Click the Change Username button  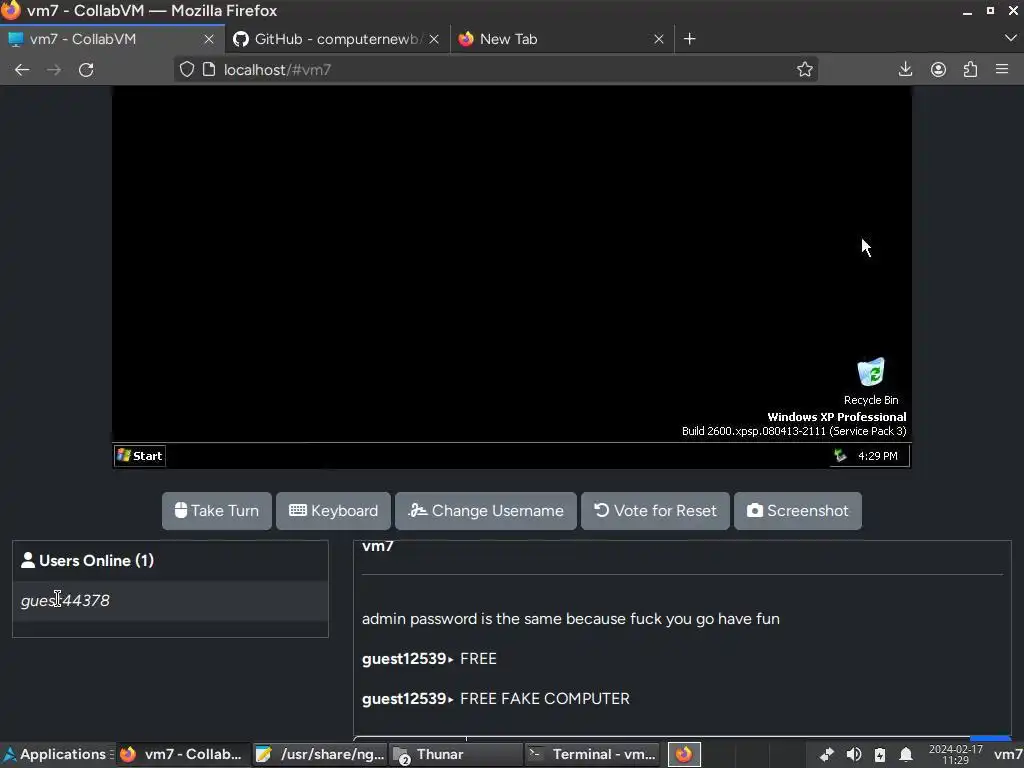pyautogui.click(x=486, y=511)
